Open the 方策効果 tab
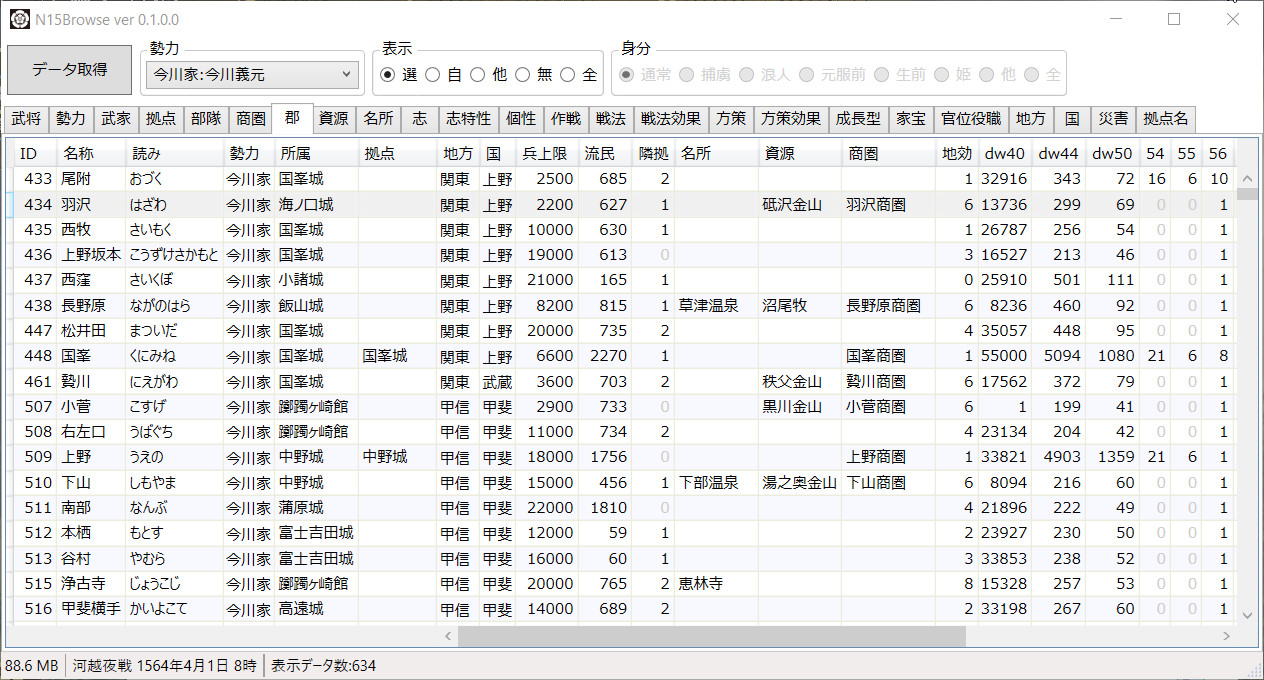This screenshot has width=1264, height=680. (x=791, y=119)
